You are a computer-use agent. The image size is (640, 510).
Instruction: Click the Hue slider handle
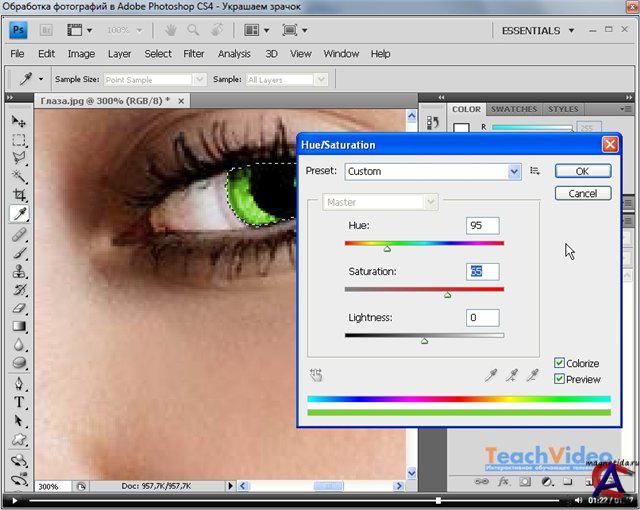387,248
